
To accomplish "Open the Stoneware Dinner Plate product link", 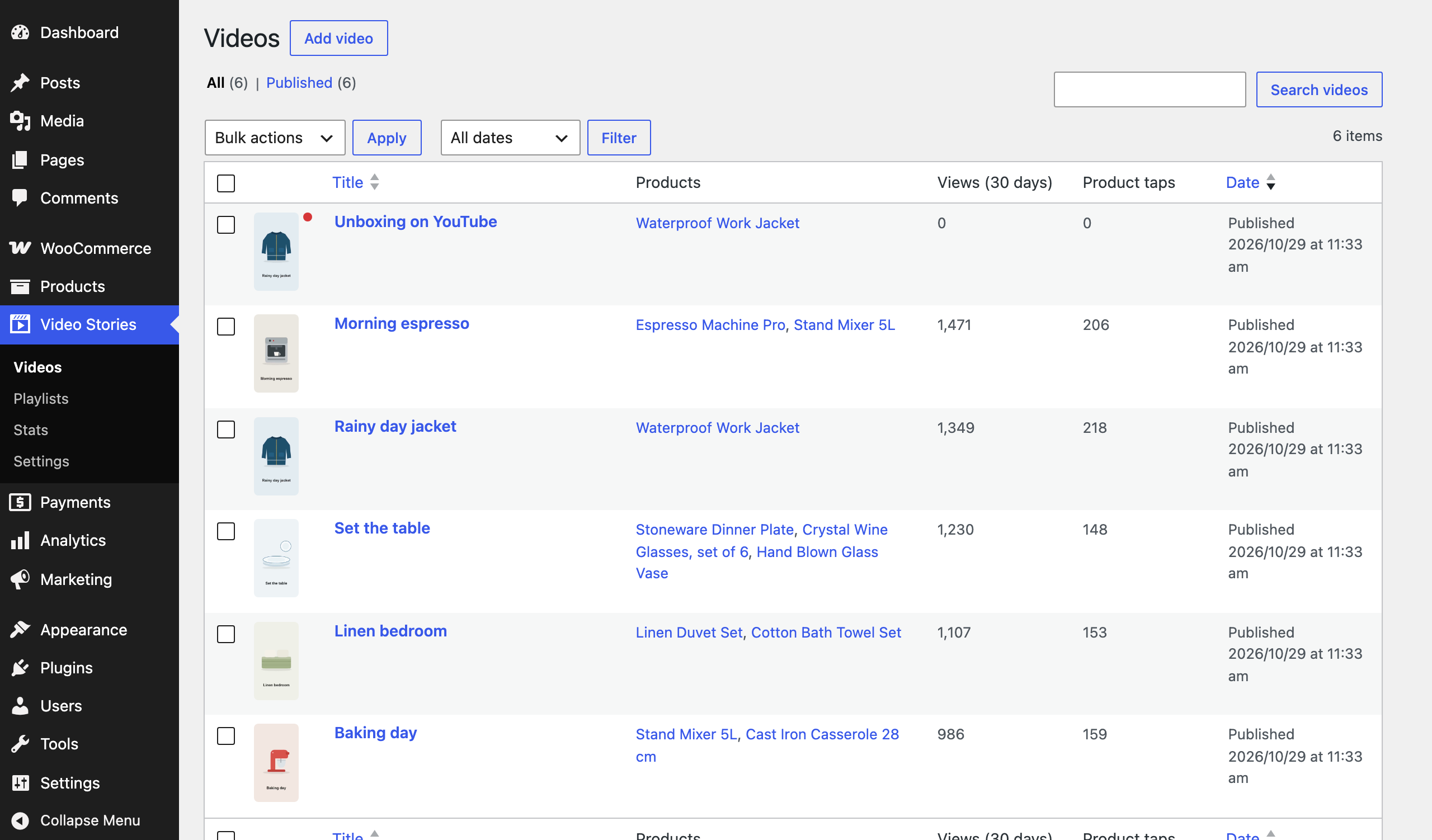I will point(714,529).
